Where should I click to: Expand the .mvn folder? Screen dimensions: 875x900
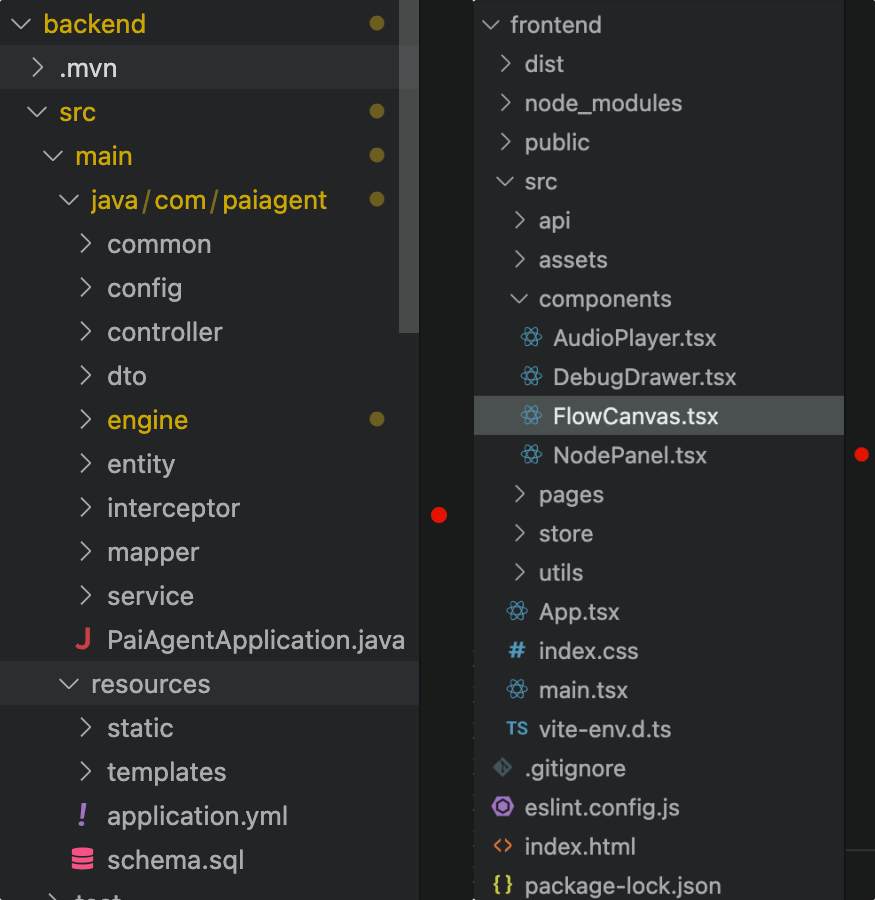click(x=38, y=68)
